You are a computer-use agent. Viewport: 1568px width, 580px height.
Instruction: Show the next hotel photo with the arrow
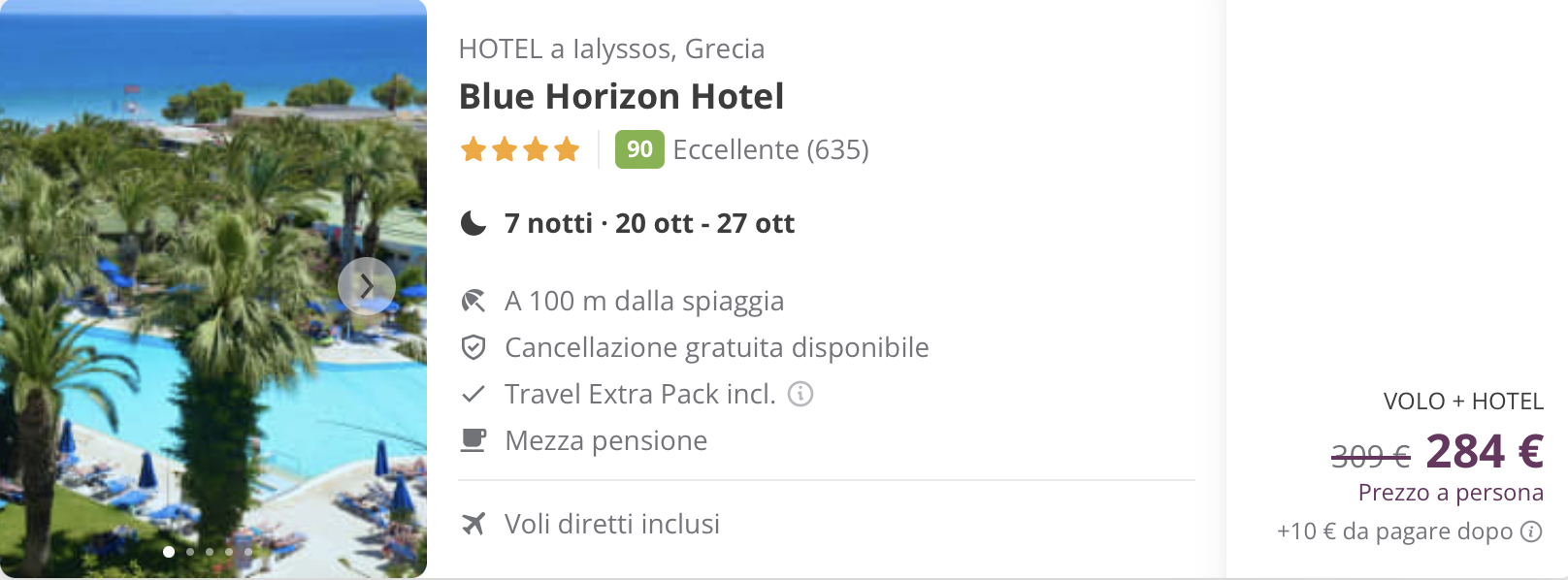pyautogui.click(x=367, y=286)
